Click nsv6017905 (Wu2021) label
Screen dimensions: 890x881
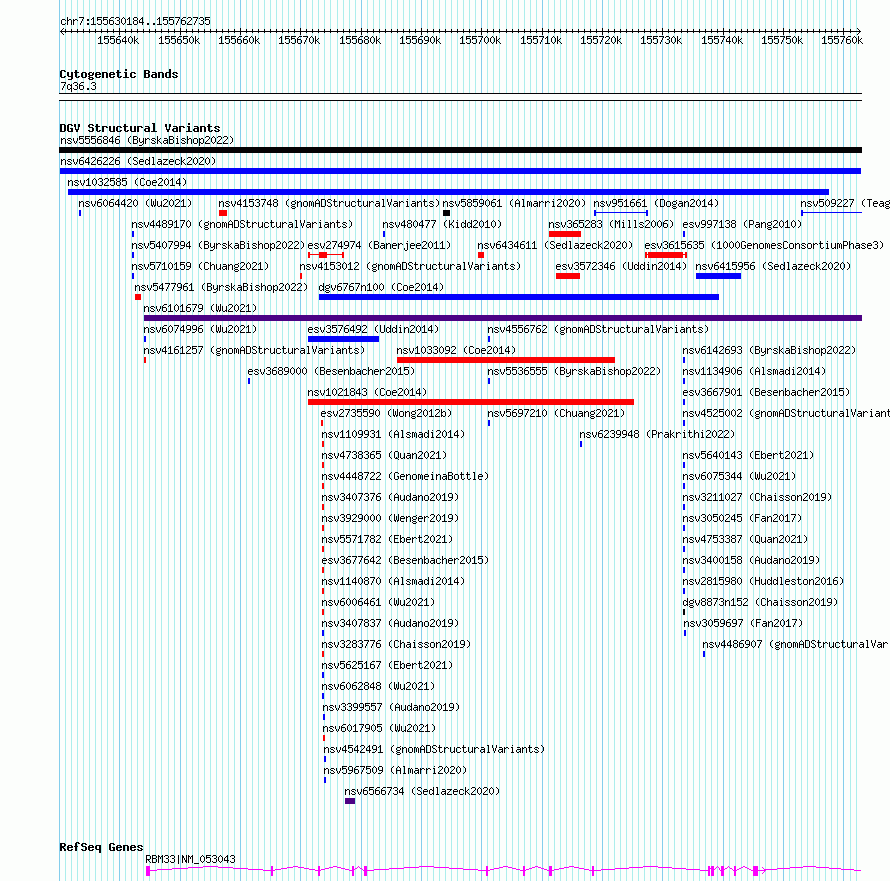click(380, 728)
